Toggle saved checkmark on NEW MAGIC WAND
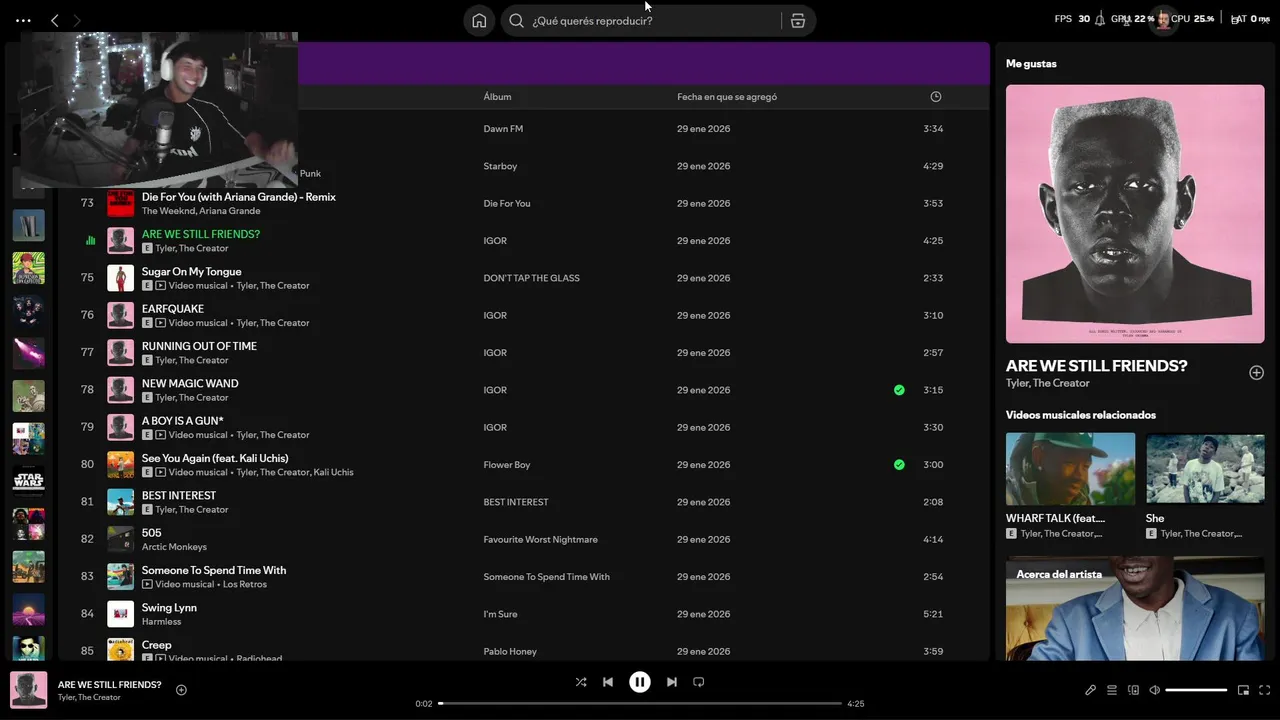This screenshot has height=720, width=1280. (x=899, y=390)
